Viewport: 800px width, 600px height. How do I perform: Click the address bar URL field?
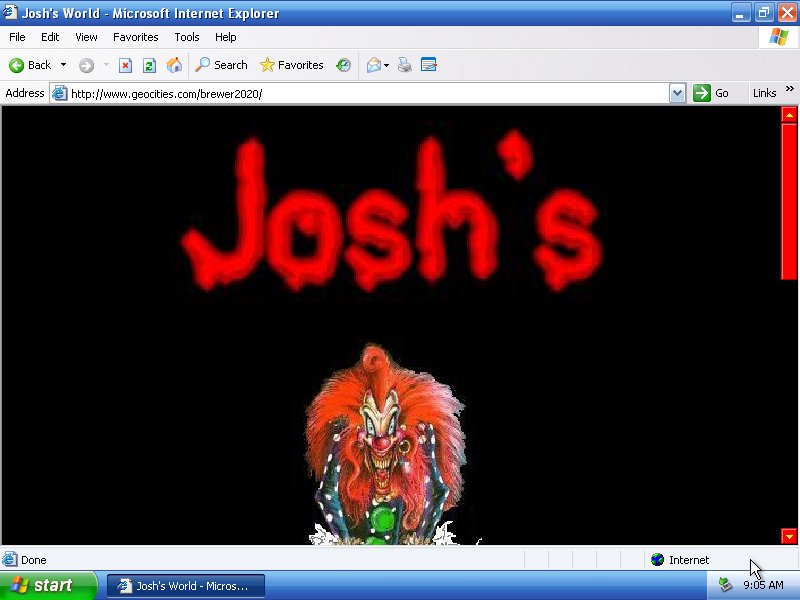(368, 94)
